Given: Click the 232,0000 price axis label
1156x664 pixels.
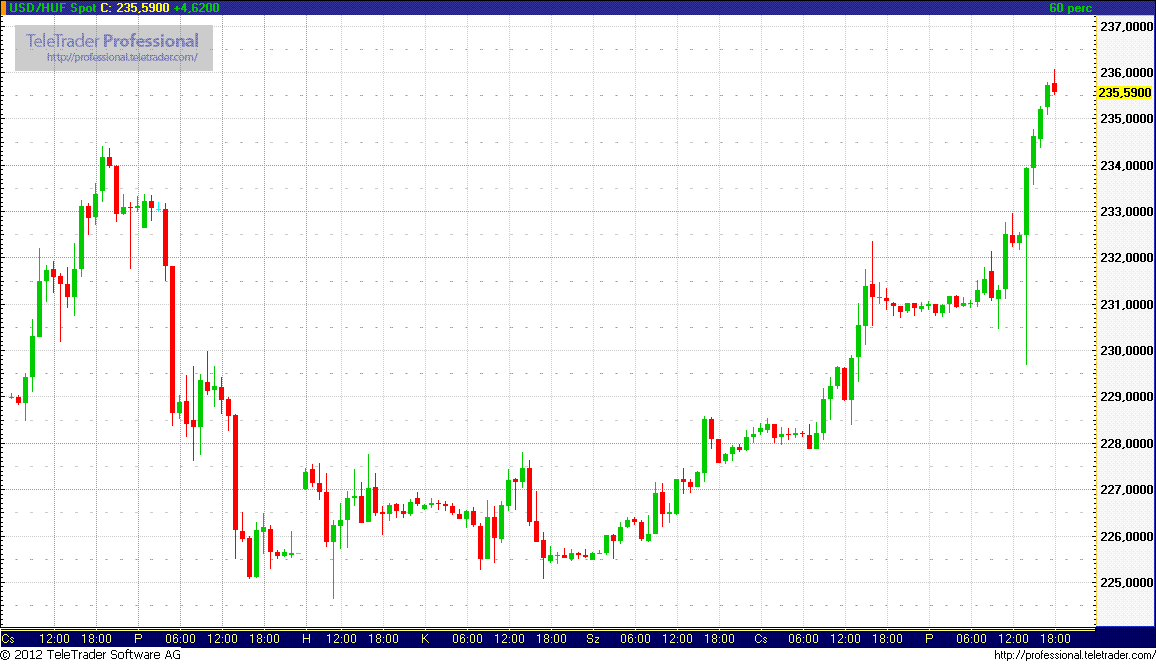Looking at the screenshot, I should (1127, 258).
